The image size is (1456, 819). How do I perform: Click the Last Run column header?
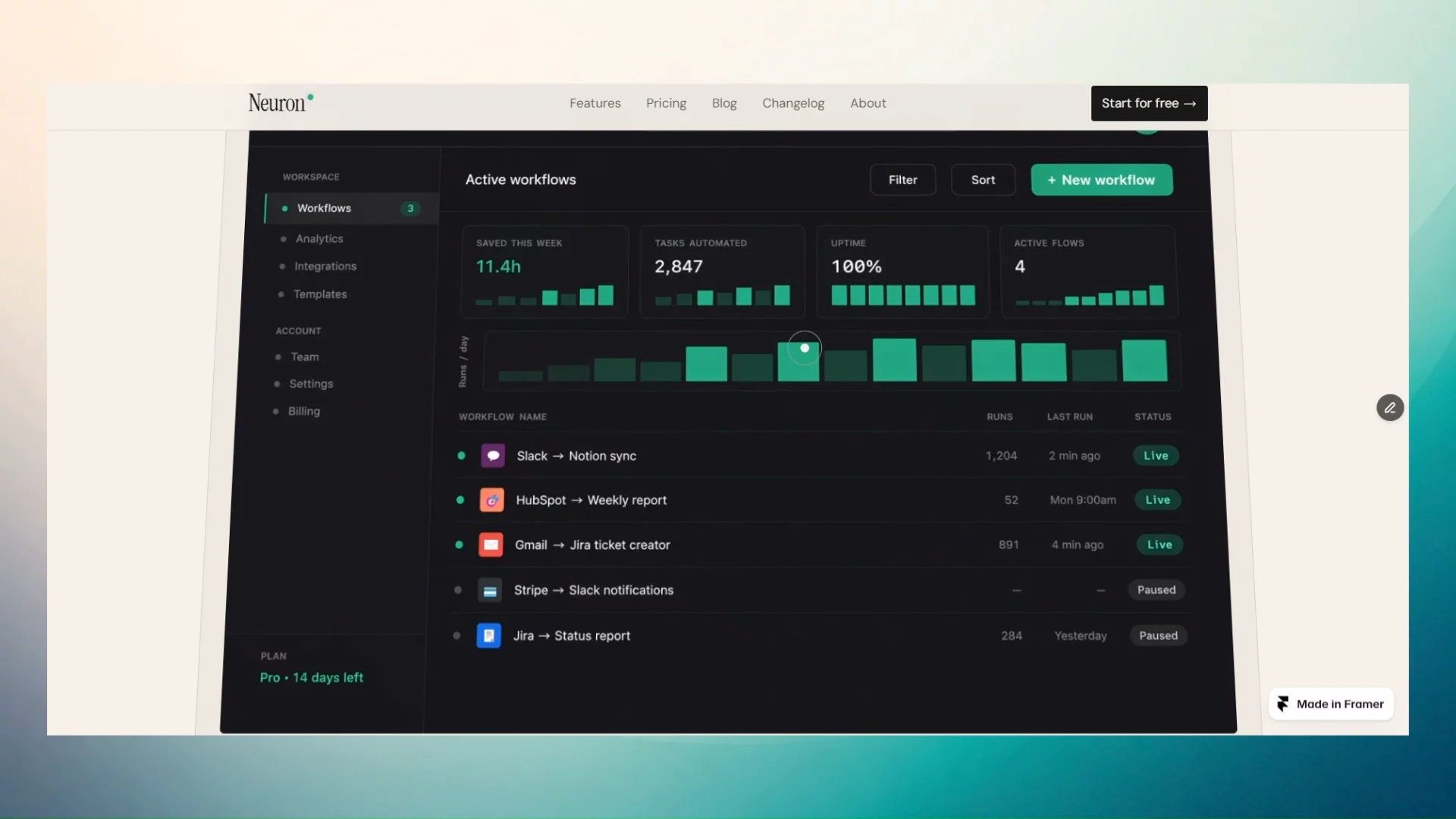(1070, 417)
